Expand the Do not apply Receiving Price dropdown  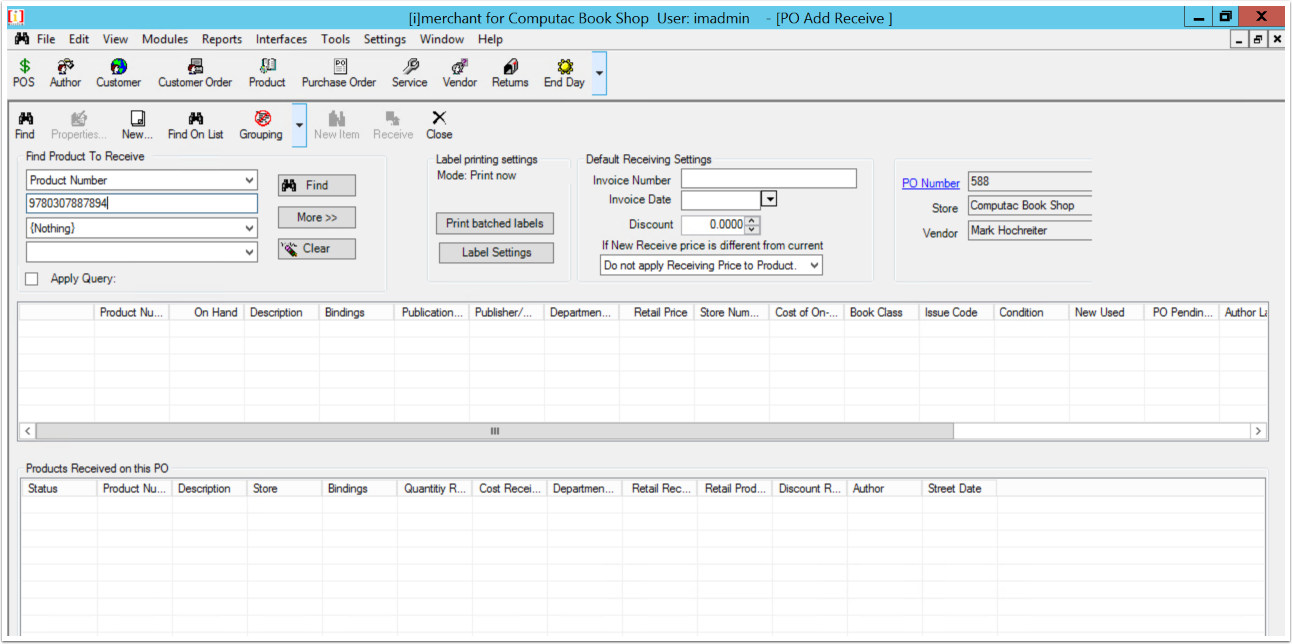pyautogui.click(x=814, y=265)
